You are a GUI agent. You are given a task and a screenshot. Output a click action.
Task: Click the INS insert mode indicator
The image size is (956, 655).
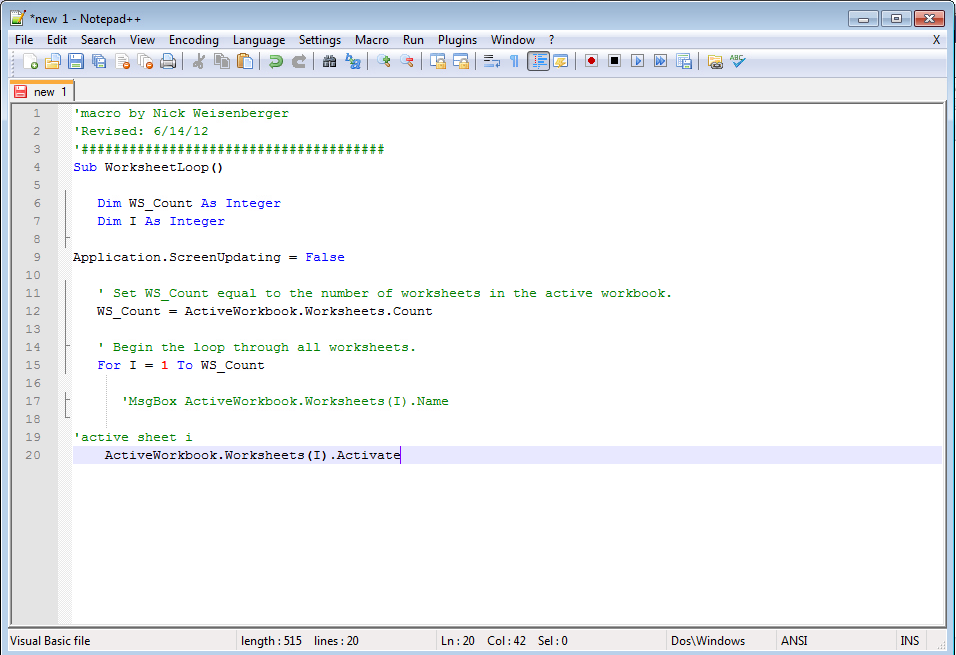point(910,641)
